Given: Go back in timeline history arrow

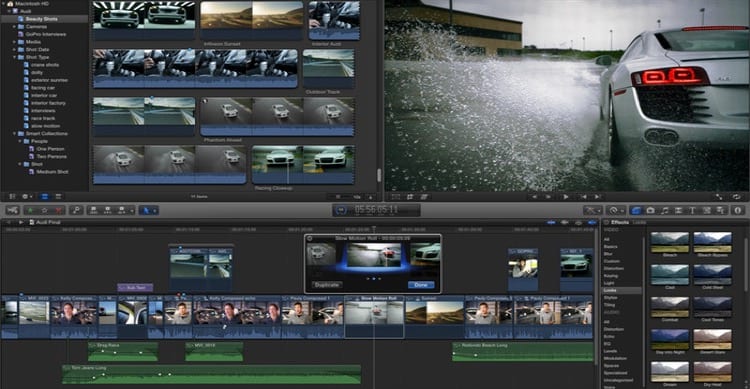Looking at the screenshot, I should pos(8,222).
